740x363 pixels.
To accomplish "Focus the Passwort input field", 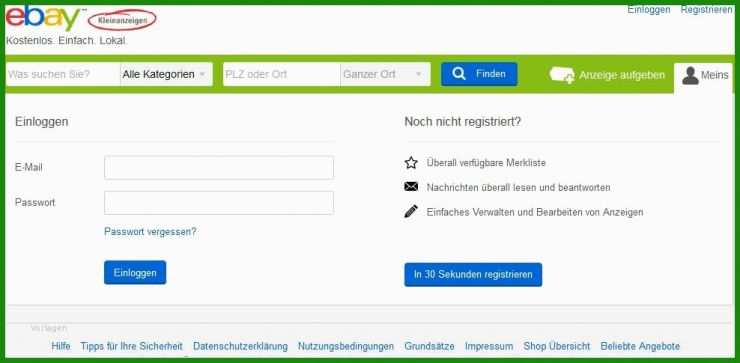I will (219, 203).
